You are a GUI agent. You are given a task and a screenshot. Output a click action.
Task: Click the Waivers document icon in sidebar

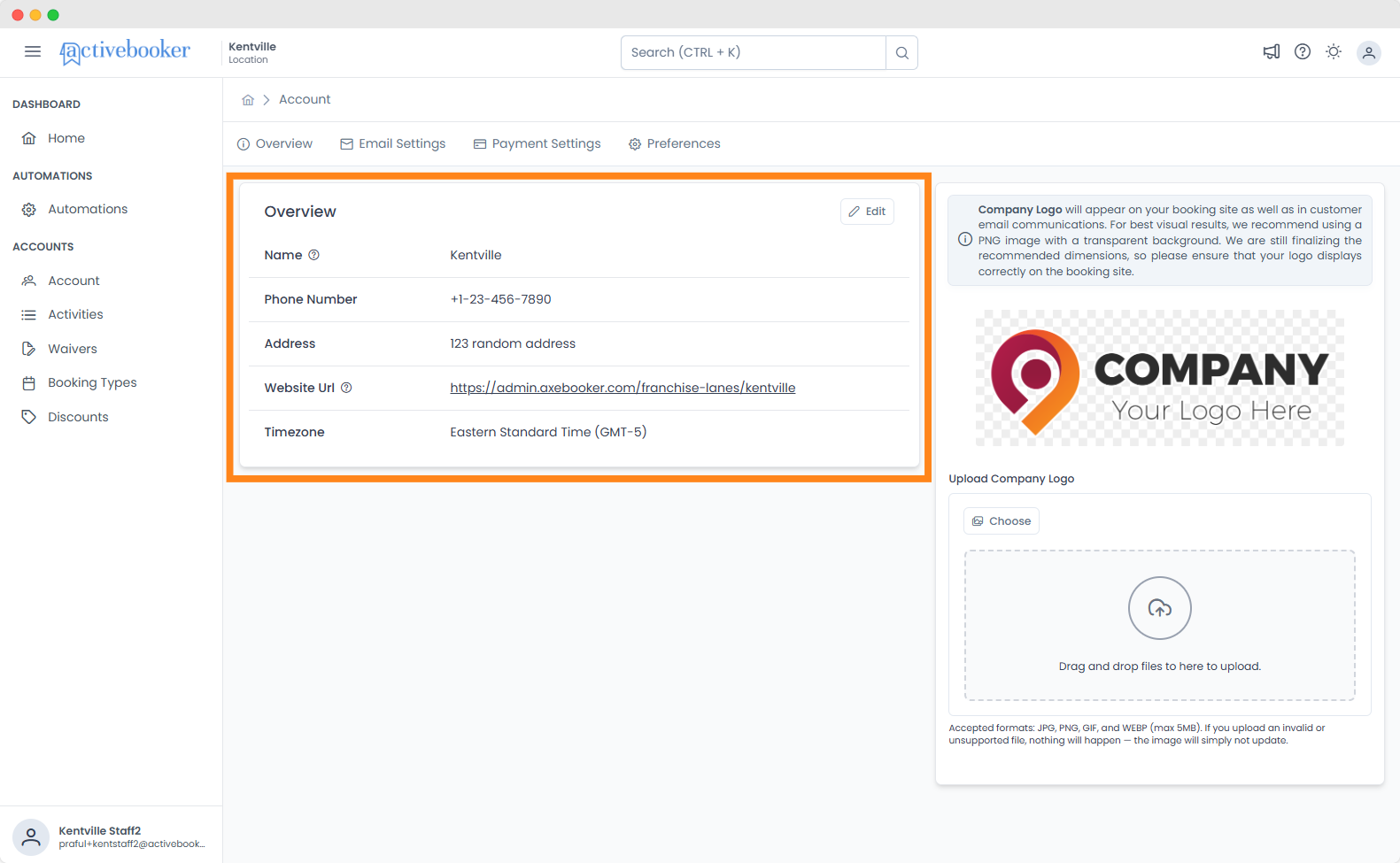click(29, 349)
